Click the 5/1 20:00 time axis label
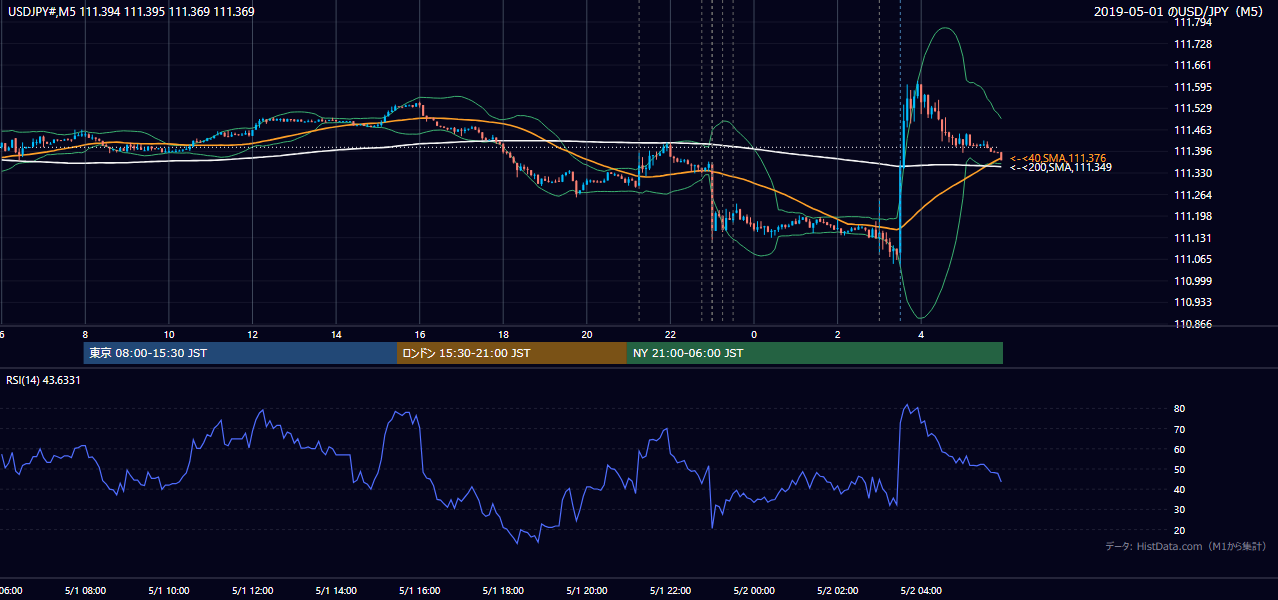The height and width of the screenshot is (600, 1278). 586,591
